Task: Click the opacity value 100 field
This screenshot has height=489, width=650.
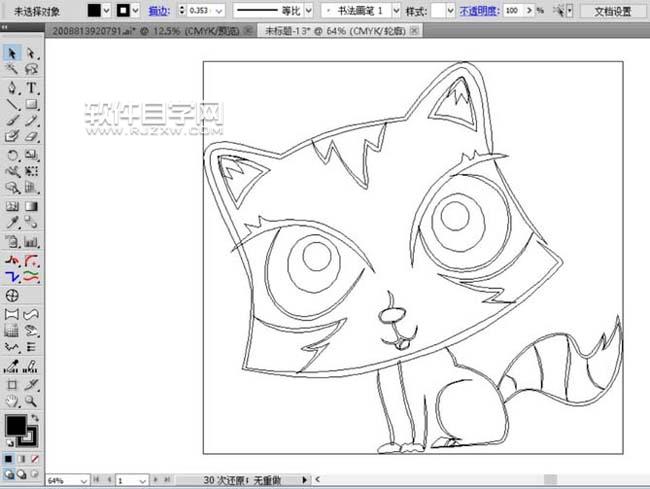Action: (x=514, y=10)
